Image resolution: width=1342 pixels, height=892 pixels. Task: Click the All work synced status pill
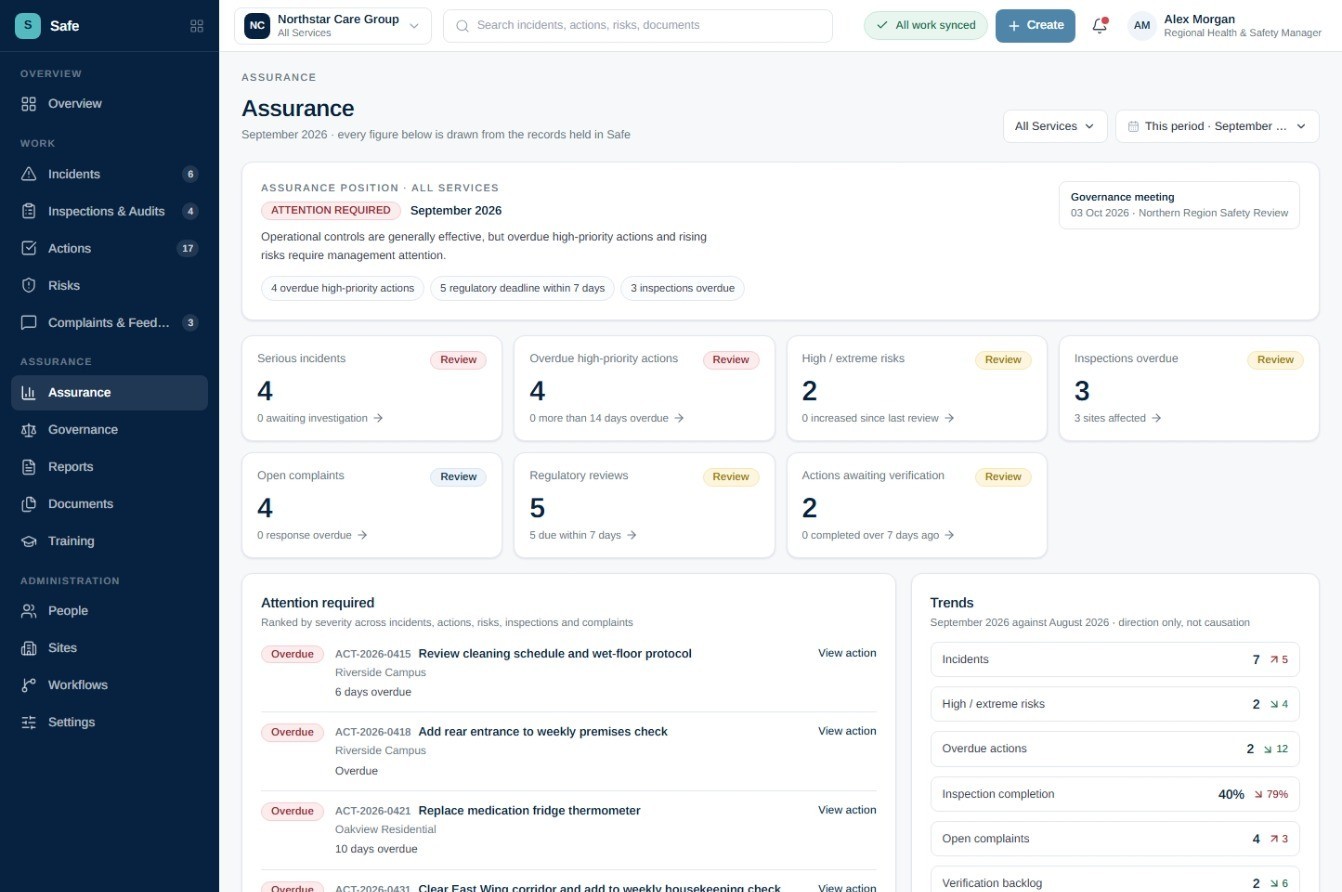click(926, 26)
